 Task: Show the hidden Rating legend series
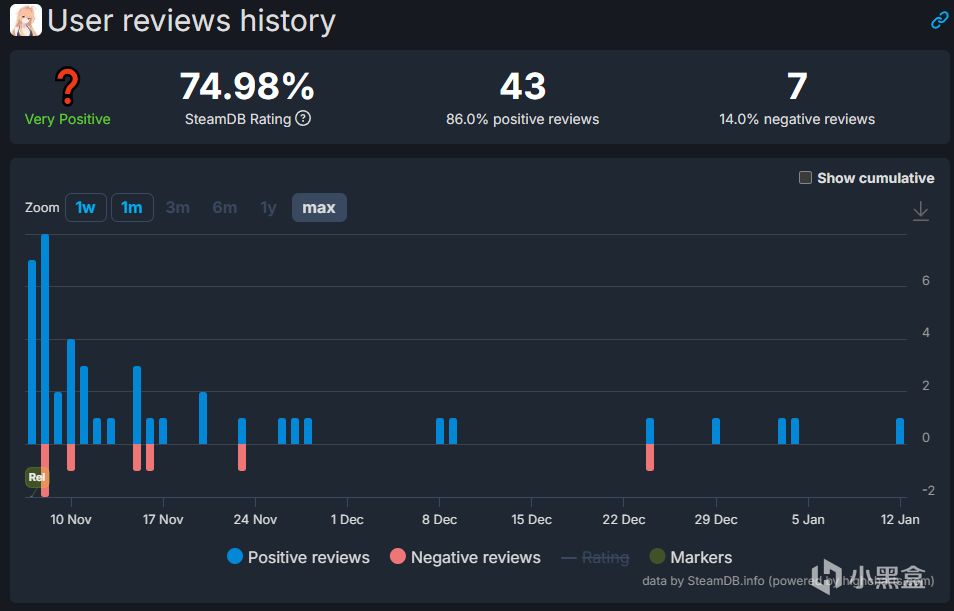[595, 557]
